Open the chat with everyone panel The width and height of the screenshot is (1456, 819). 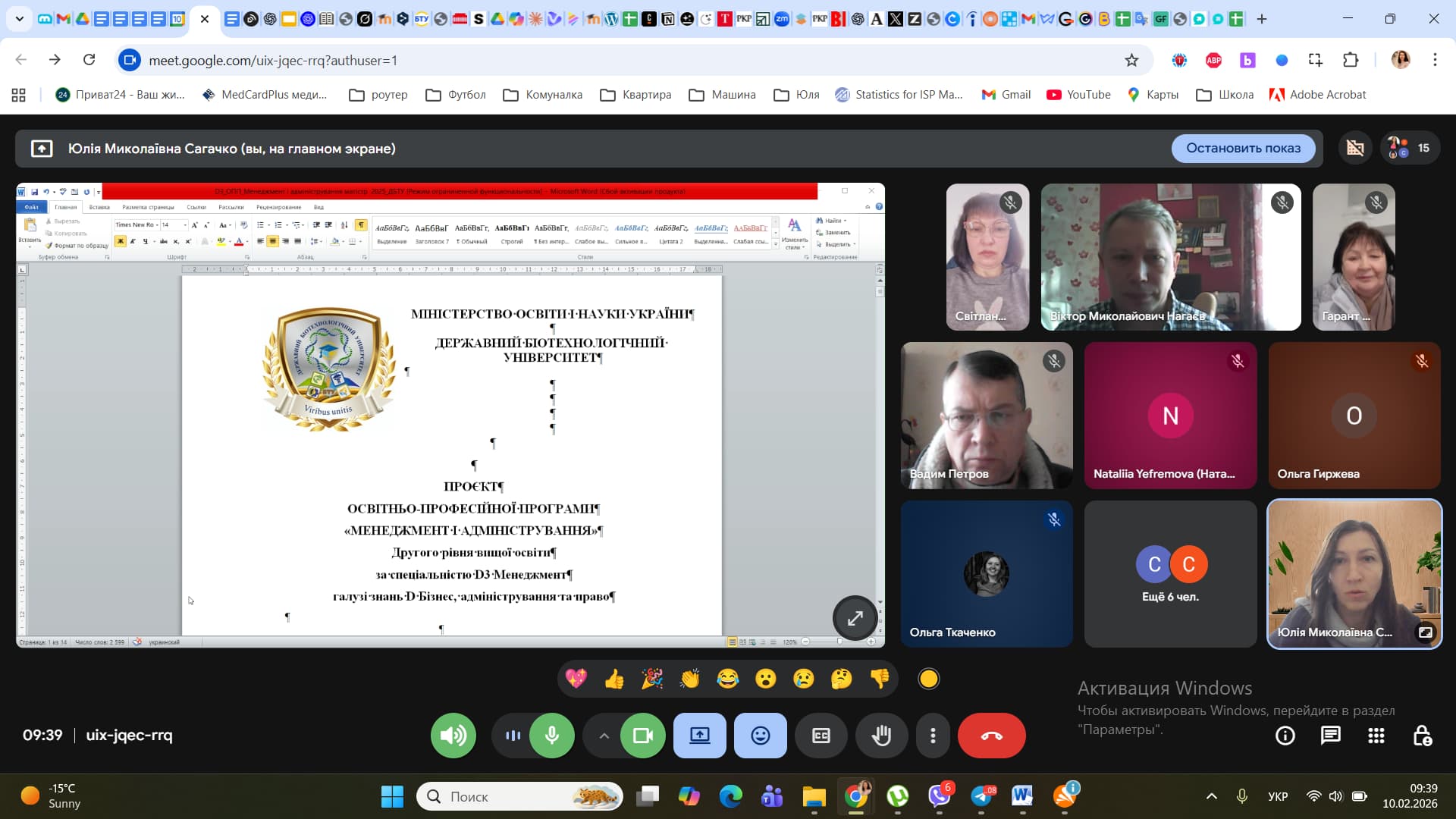point(1330,736)
